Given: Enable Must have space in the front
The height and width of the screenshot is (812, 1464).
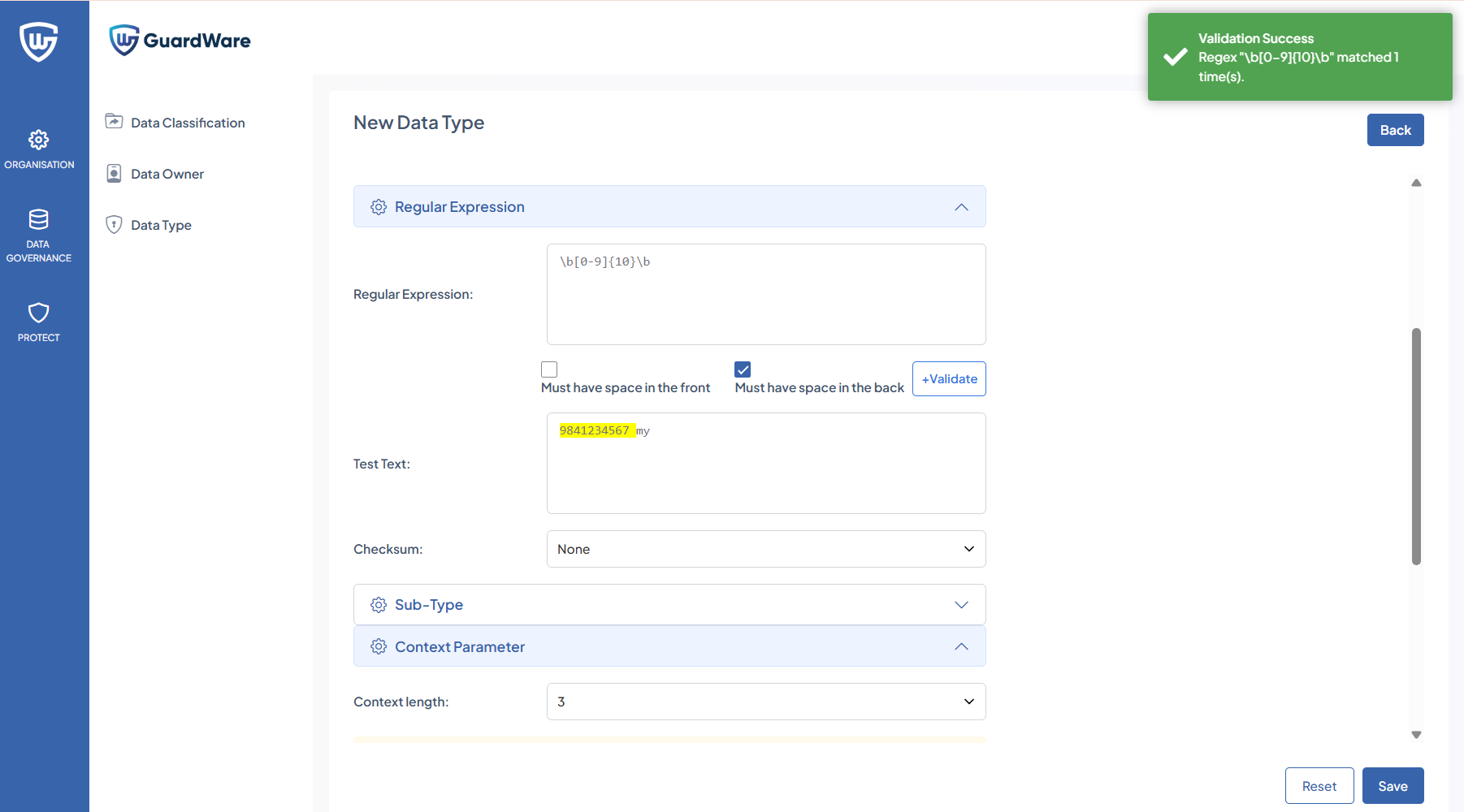Looking at the screenshot, I should pyautogui.click(x=549, y=369).
